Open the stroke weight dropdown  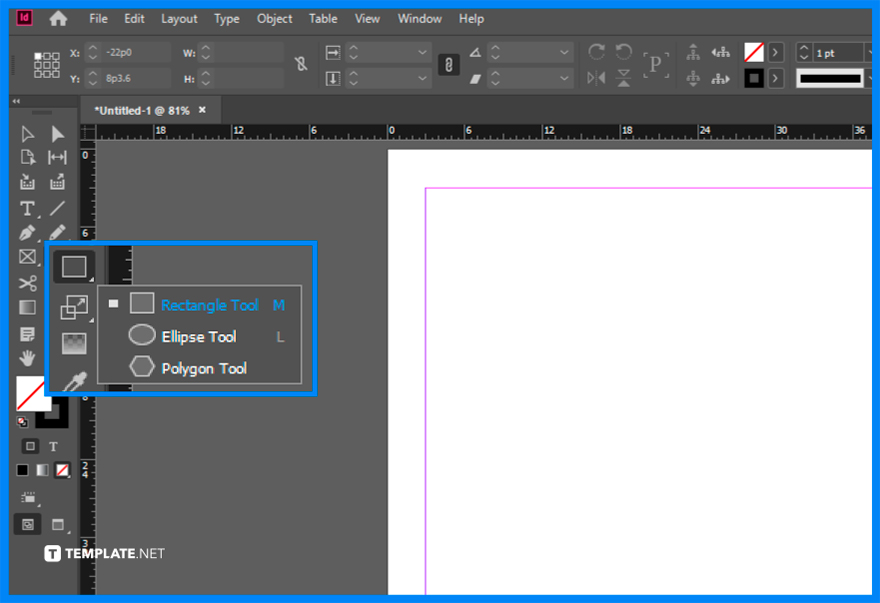(871, 51)
